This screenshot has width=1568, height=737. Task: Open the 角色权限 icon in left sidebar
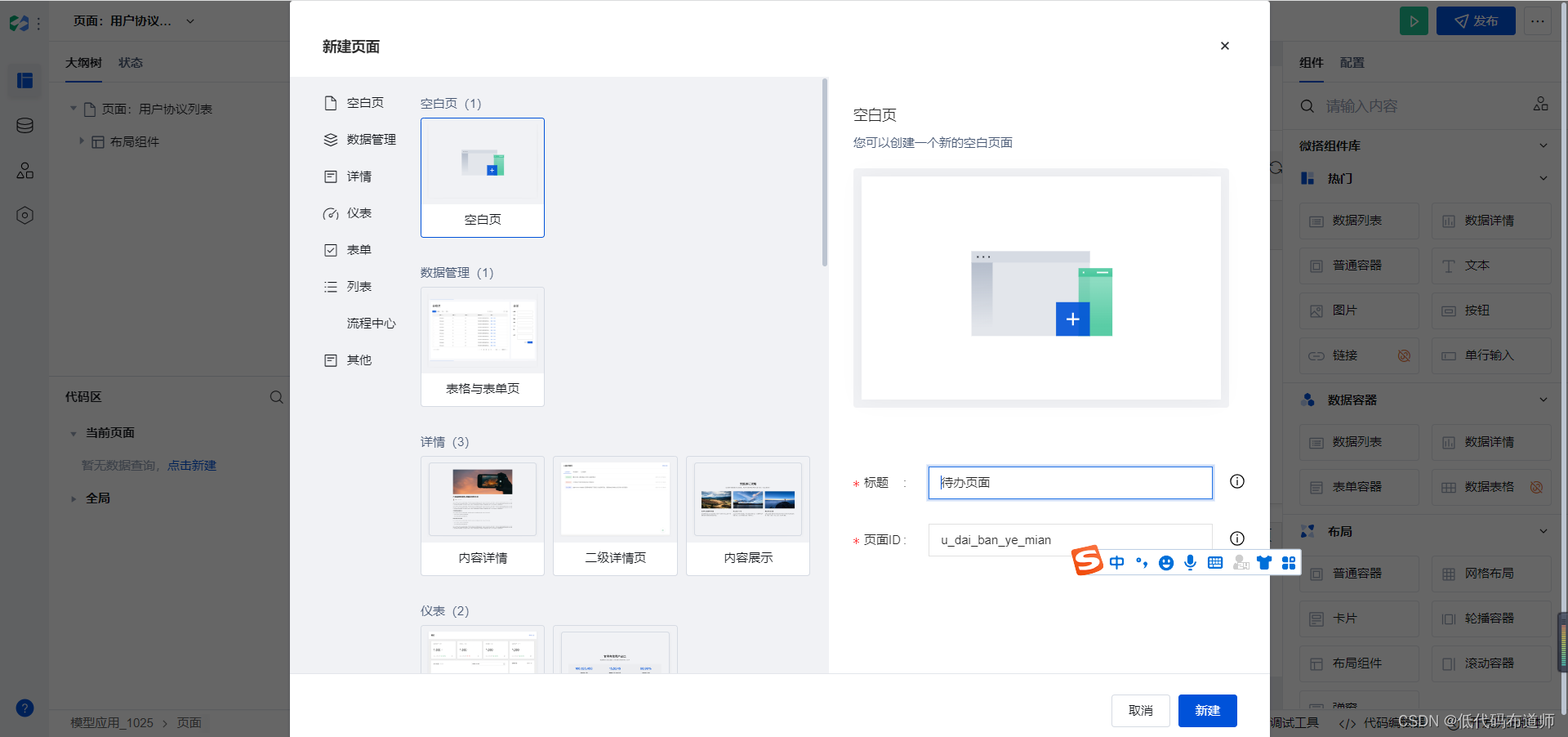[x=24, y=170]
